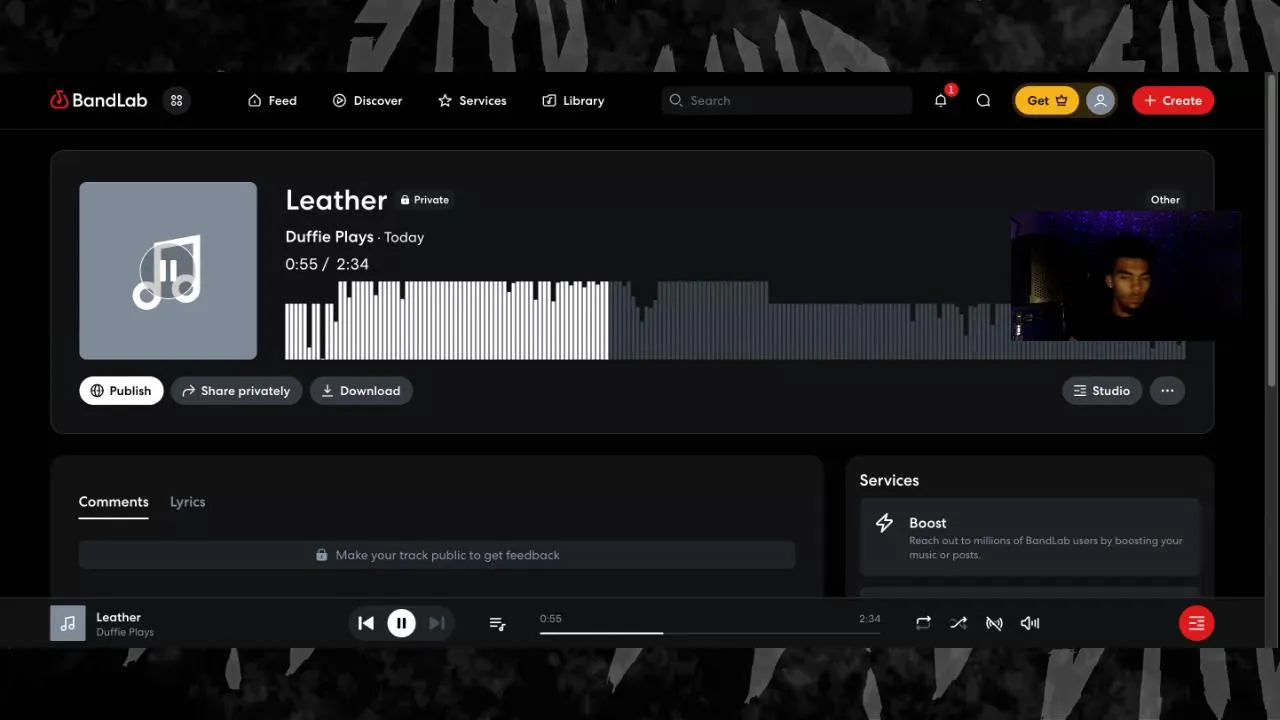The image size is (1280, 720).
Task: Open the Boost service card
Action: point(1030,538)
